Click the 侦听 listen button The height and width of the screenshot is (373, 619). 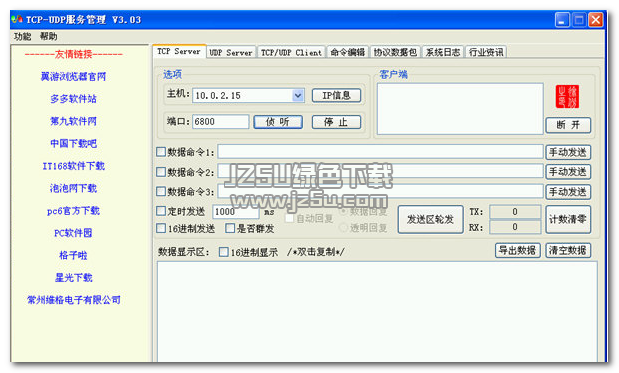pos(278,122)
